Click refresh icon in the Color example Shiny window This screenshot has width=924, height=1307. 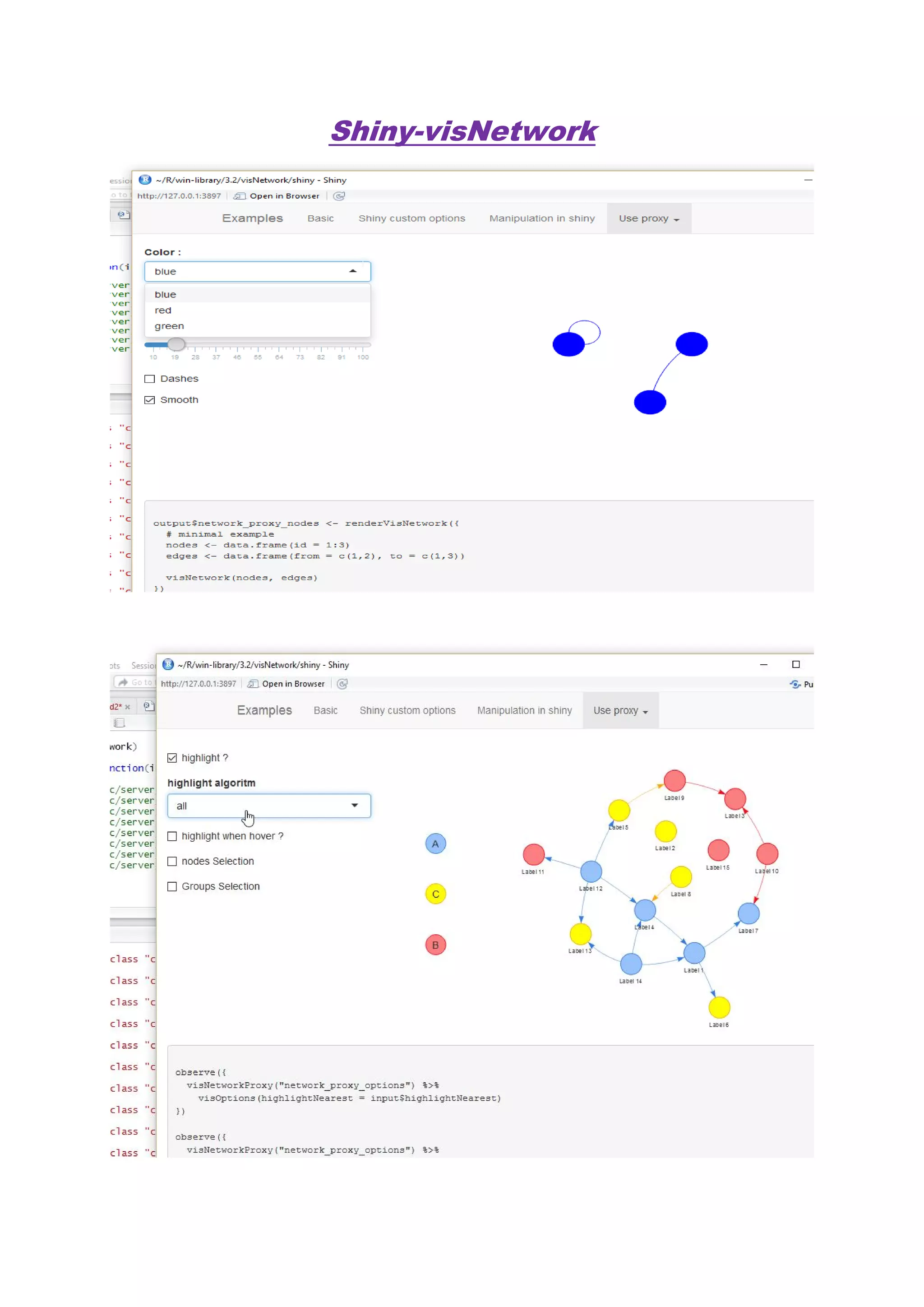tap(339, 196)
